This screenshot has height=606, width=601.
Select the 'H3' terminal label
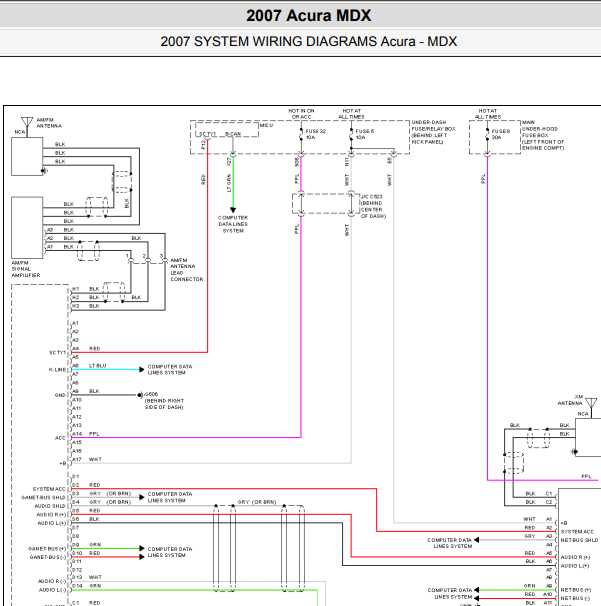pos(75,306)
